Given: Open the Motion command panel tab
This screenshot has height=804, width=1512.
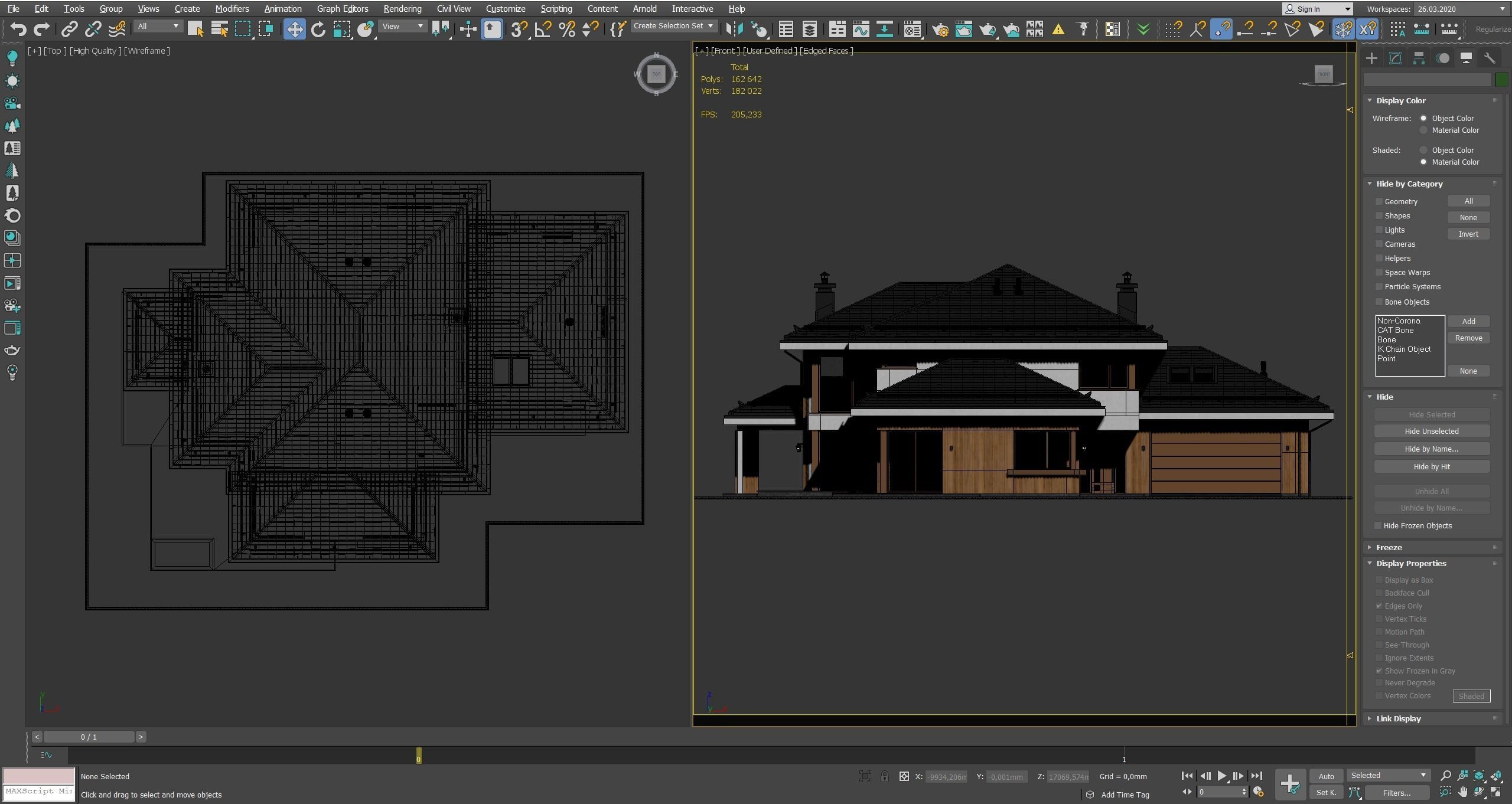Looking at the screenshot, I should [1442, 58].
